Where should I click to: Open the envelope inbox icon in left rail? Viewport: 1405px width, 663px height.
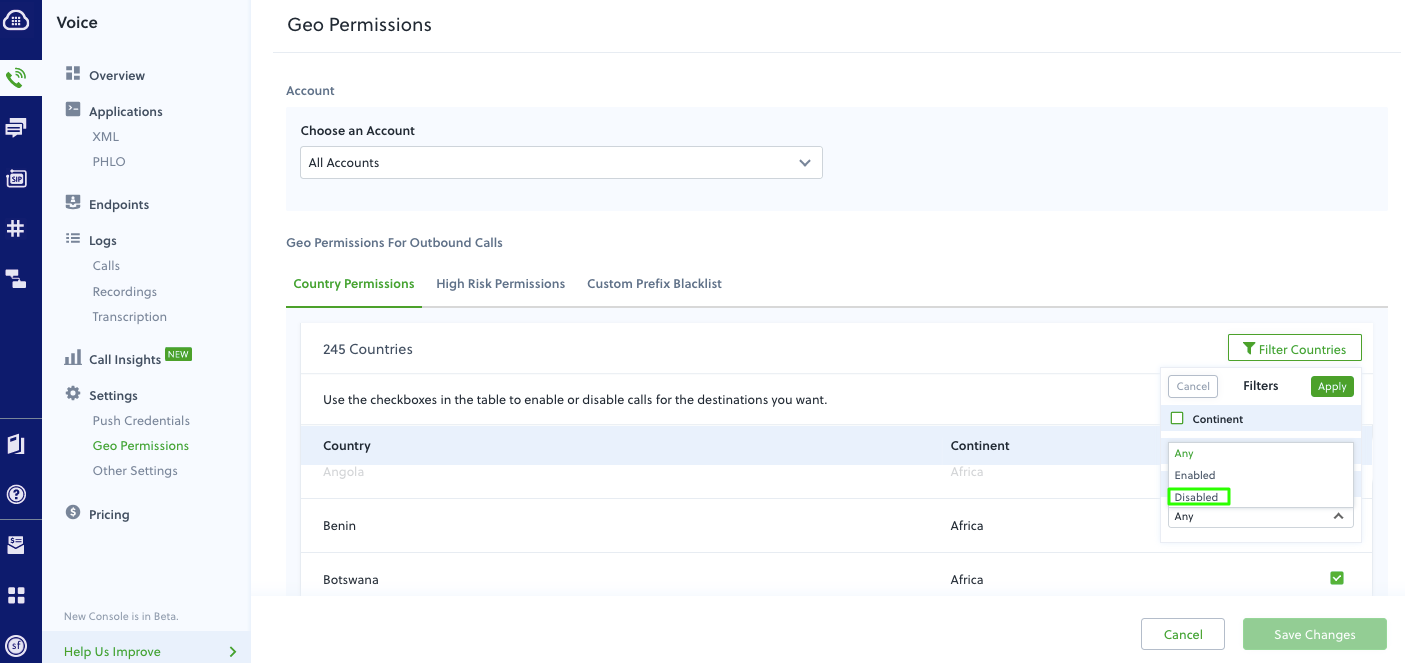16,545
